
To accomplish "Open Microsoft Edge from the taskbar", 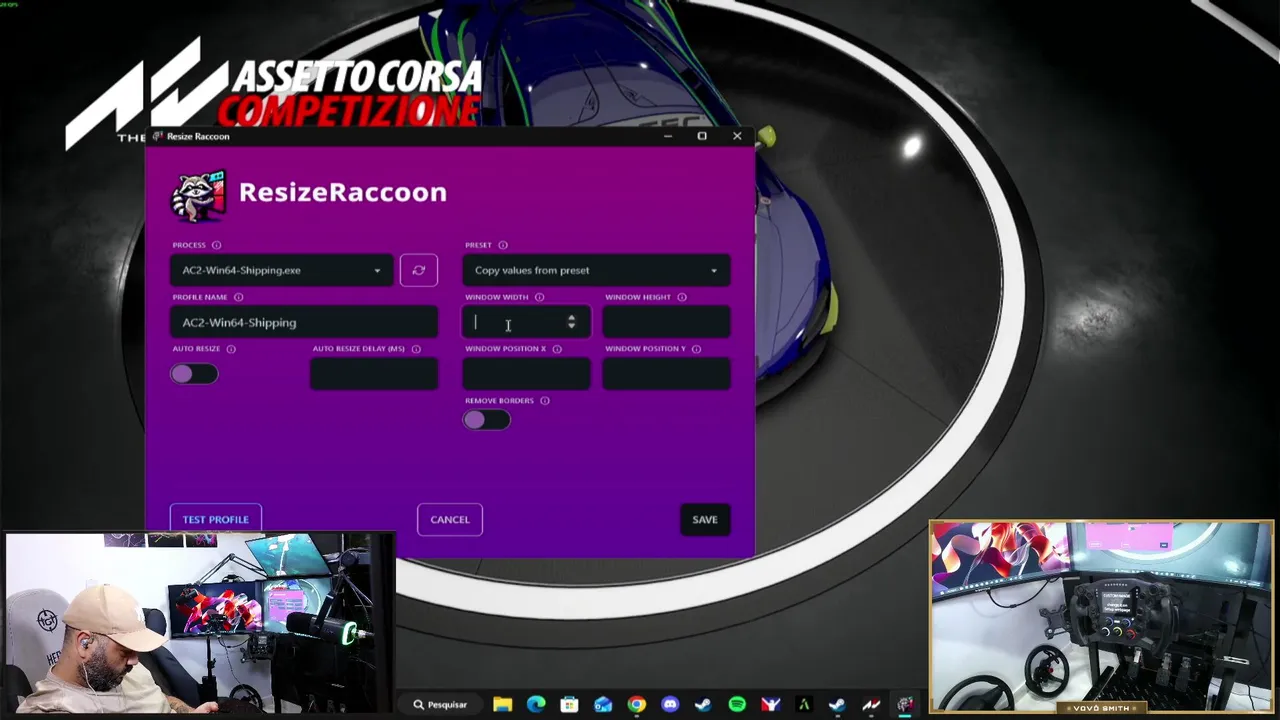I will coord(536,705).
